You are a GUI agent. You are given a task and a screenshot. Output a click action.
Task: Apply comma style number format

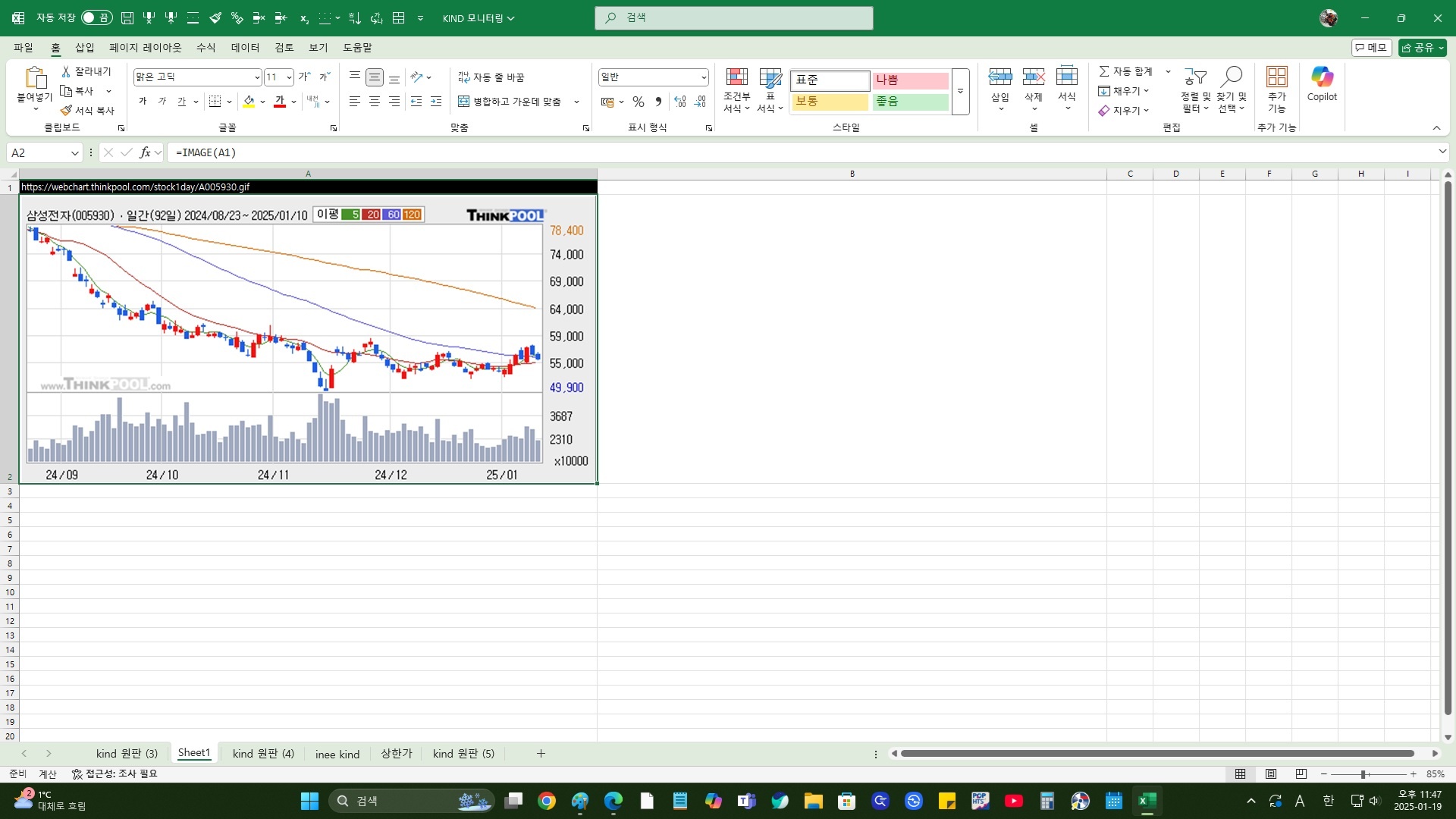658,102
